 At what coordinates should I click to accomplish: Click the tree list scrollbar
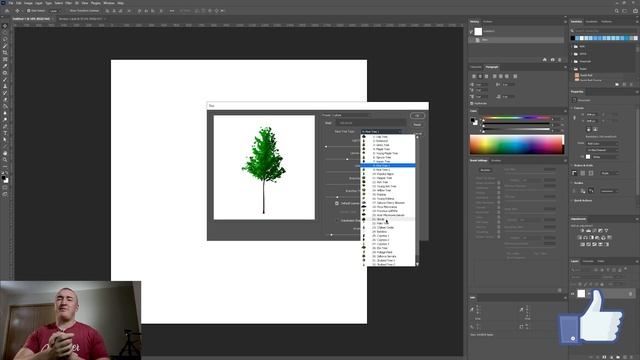(x=417, y=200)
